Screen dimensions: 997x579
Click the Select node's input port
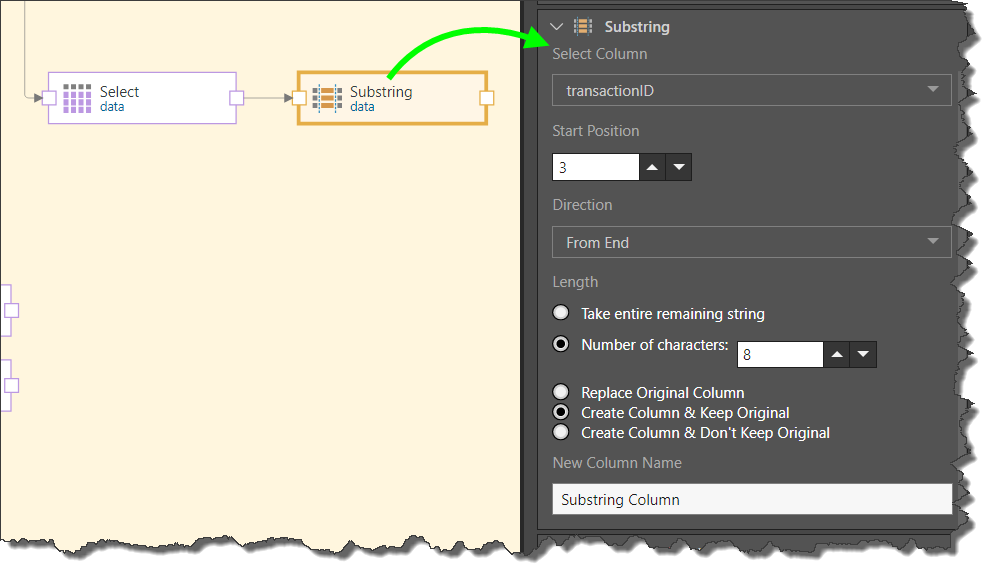(x=48, y=98)
